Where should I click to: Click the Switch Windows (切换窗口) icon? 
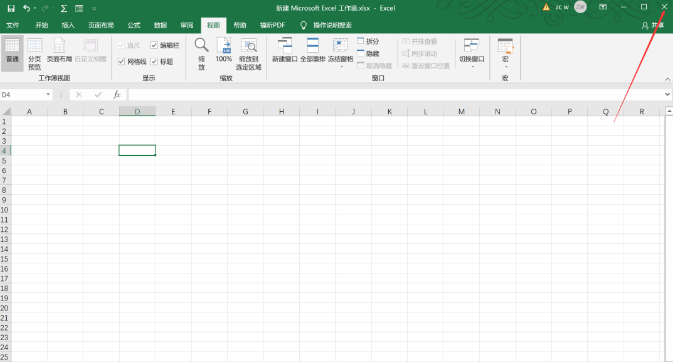[x=471, y=46]
